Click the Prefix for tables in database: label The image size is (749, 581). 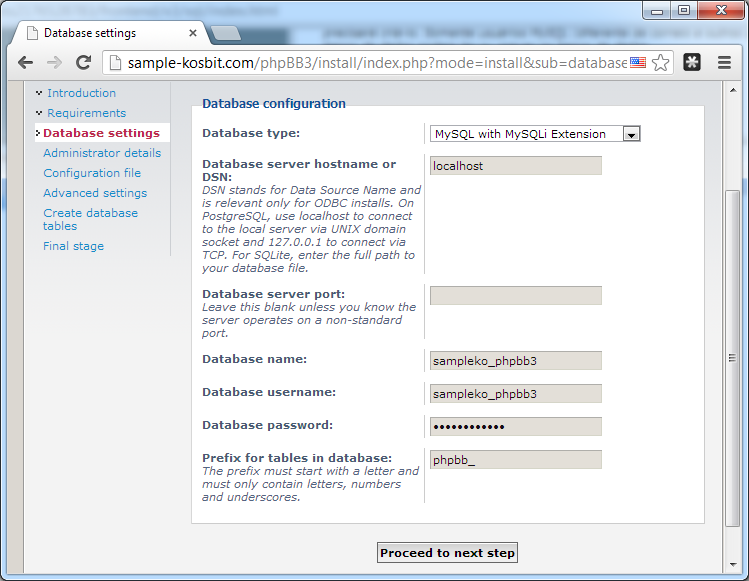297,458
